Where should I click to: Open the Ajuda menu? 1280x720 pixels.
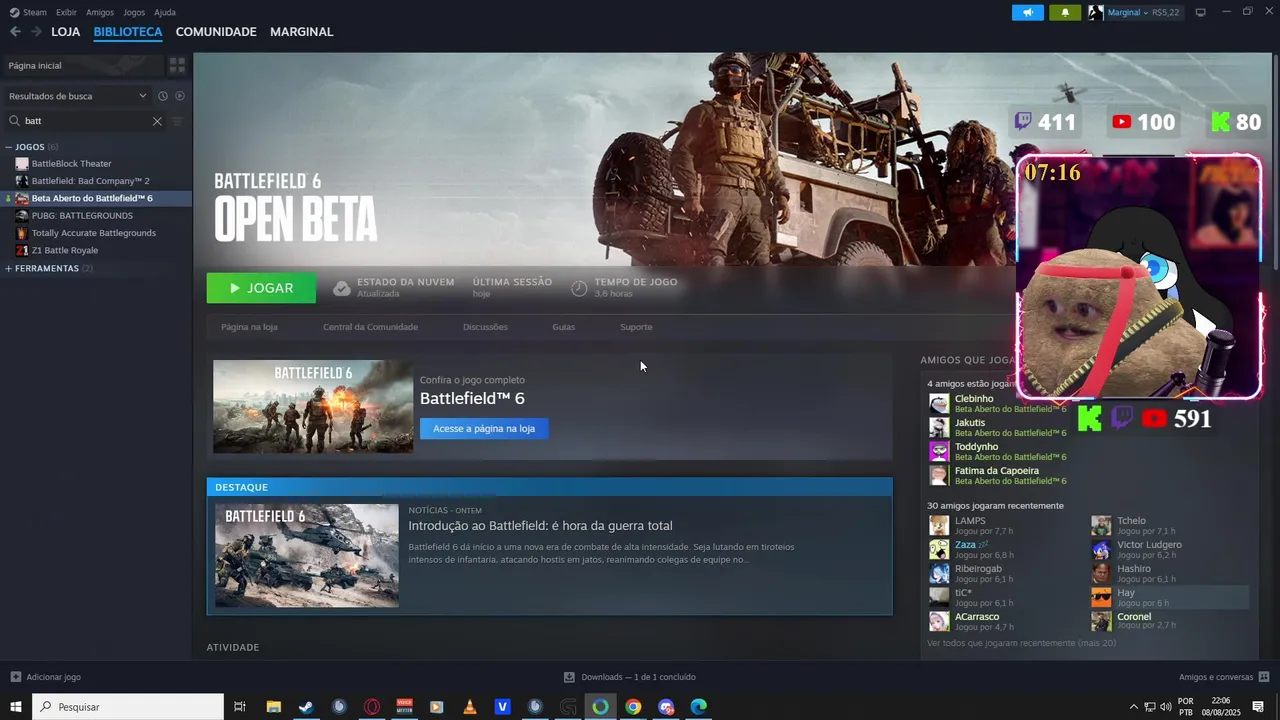pos(165,12)
